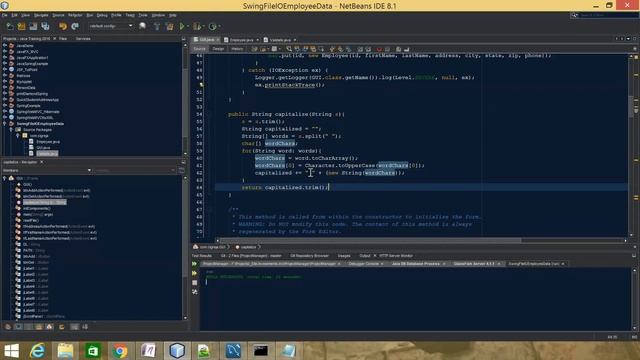The height and width of the screenshot is (360, 640).
Task: Open the File menu
Action: (x=4, y=15)
